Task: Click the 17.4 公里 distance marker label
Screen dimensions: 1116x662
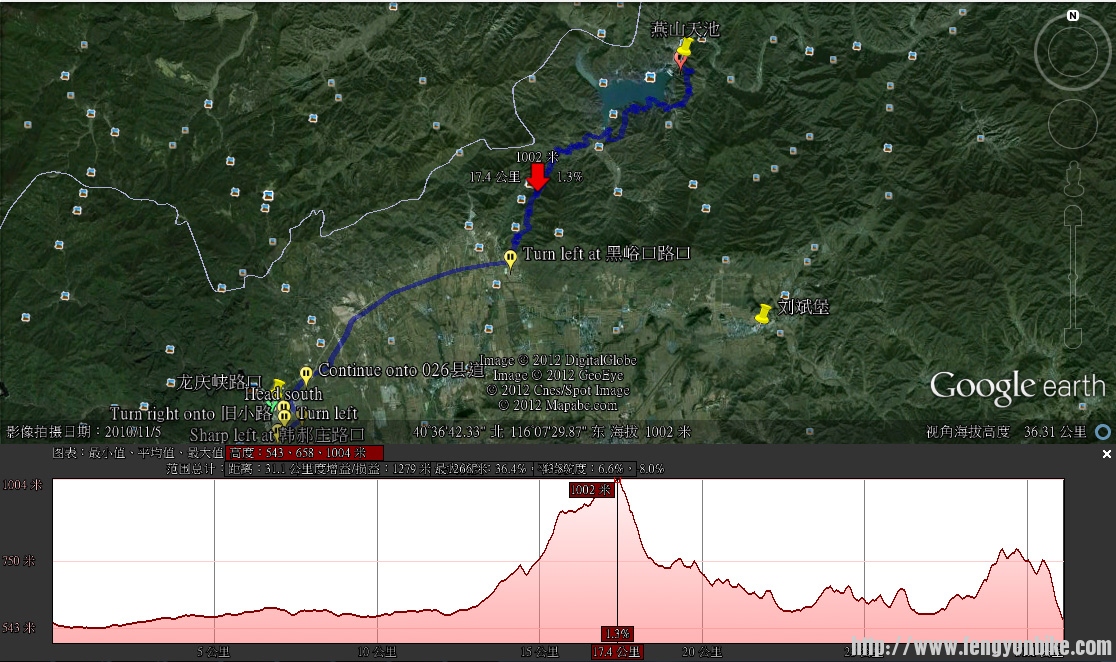Action: (617, 652)
